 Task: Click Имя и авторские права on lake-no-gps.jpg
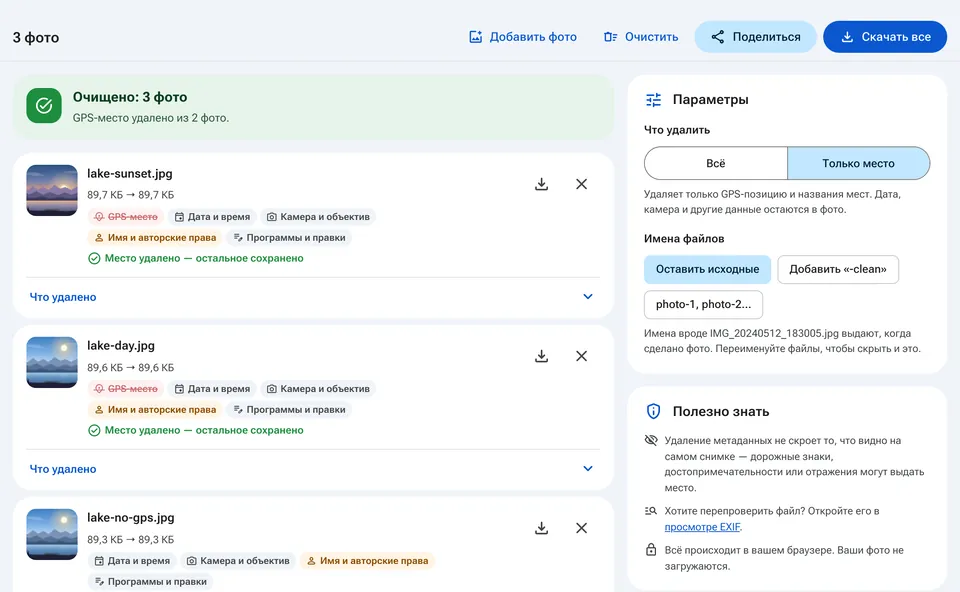click(x=367, y=561)
